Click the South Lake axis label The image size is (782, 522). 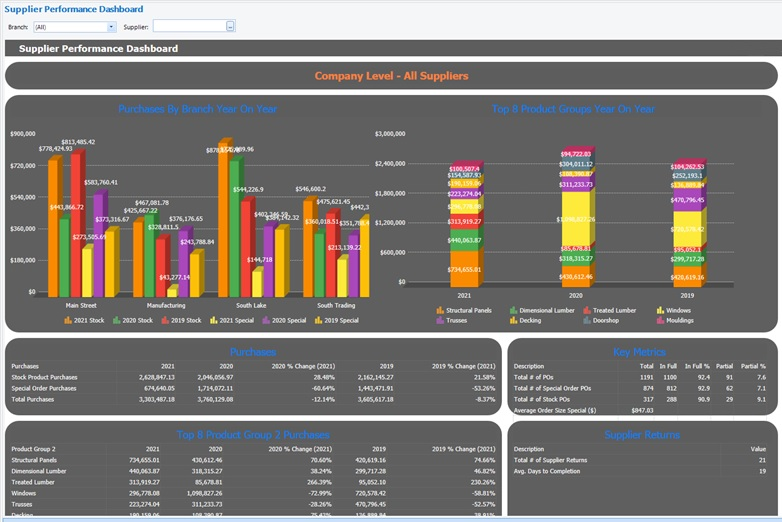(x=251, y=305)
